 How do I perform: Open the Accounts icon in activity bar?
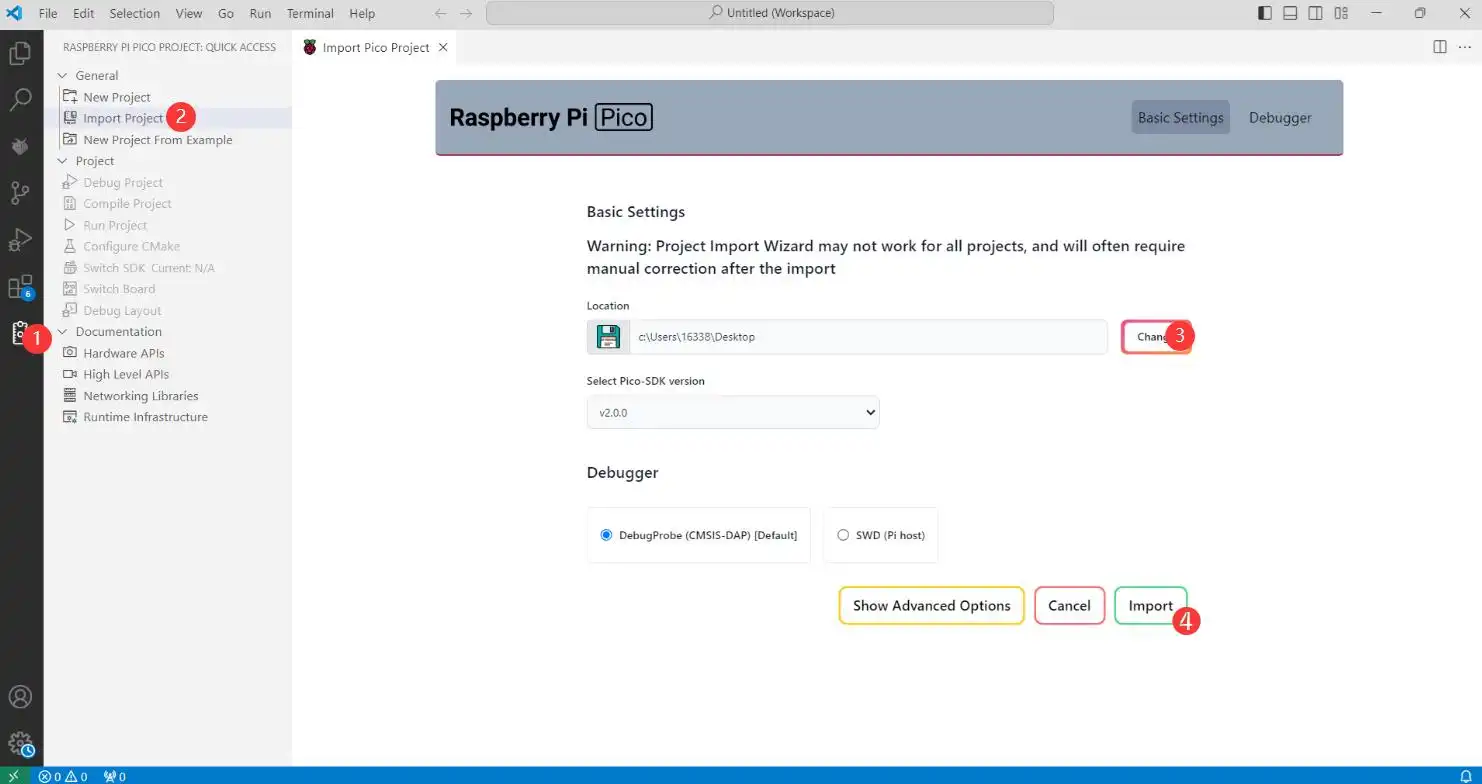20,697
